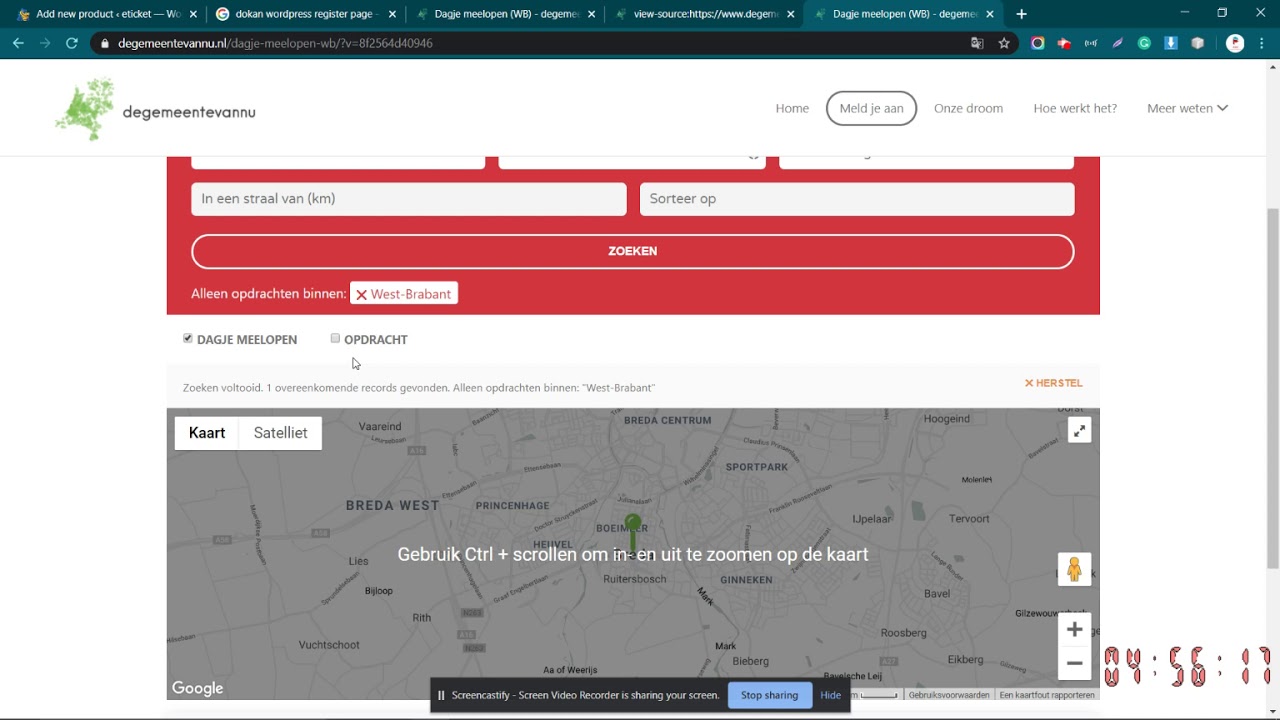Click the browser back arrow
The width and height of the screenshot is (1280, 720).
point(18,43)
